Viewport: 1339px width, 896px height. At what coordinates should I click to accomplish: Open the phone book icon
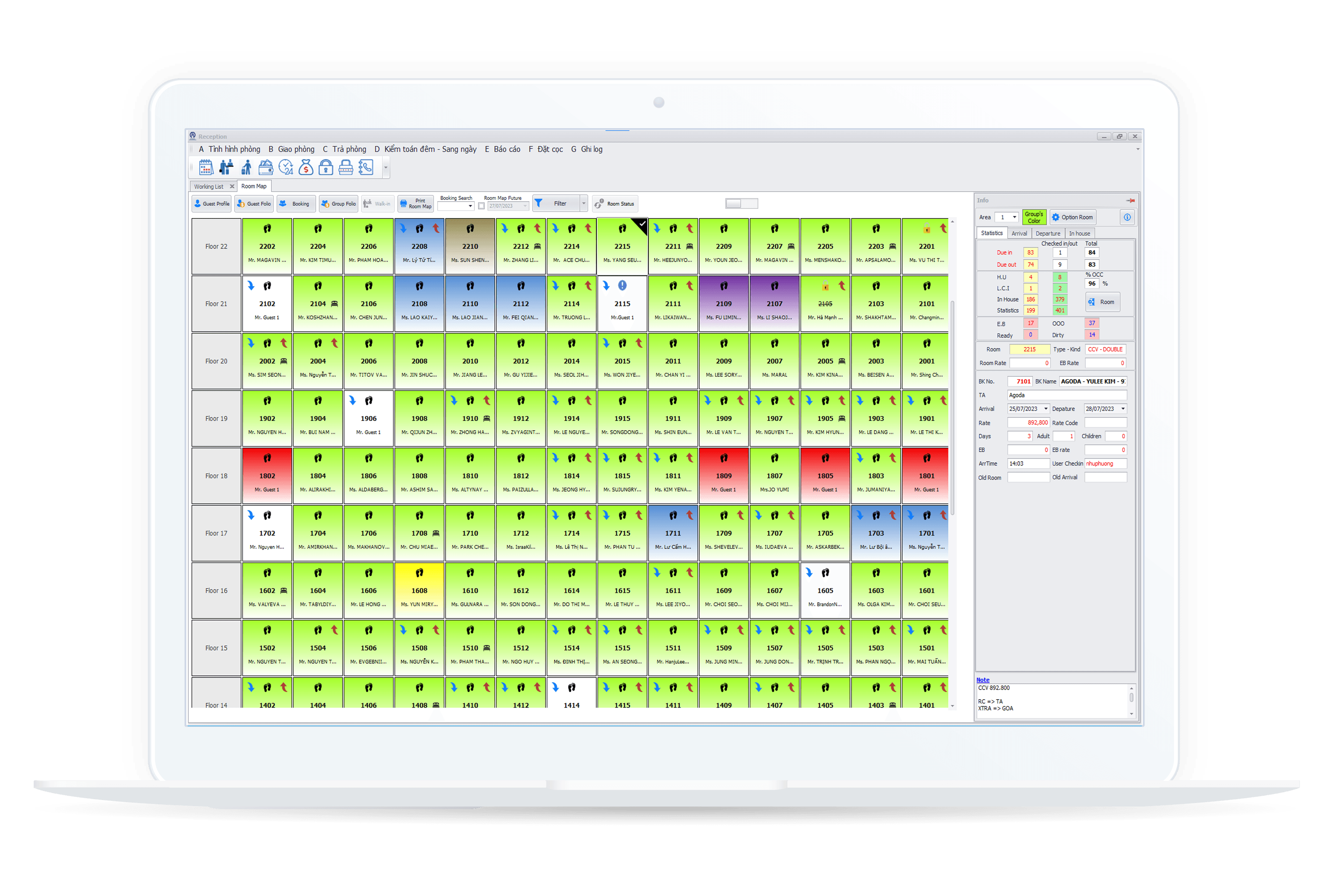[366, 167]
